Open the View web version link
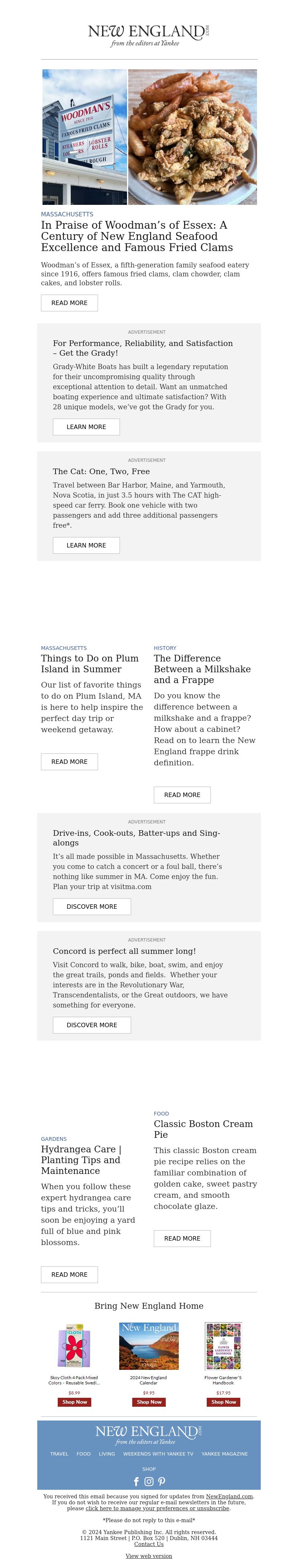The height and width of the screenshot is (1568, 298). click(x=149, y=1556)
